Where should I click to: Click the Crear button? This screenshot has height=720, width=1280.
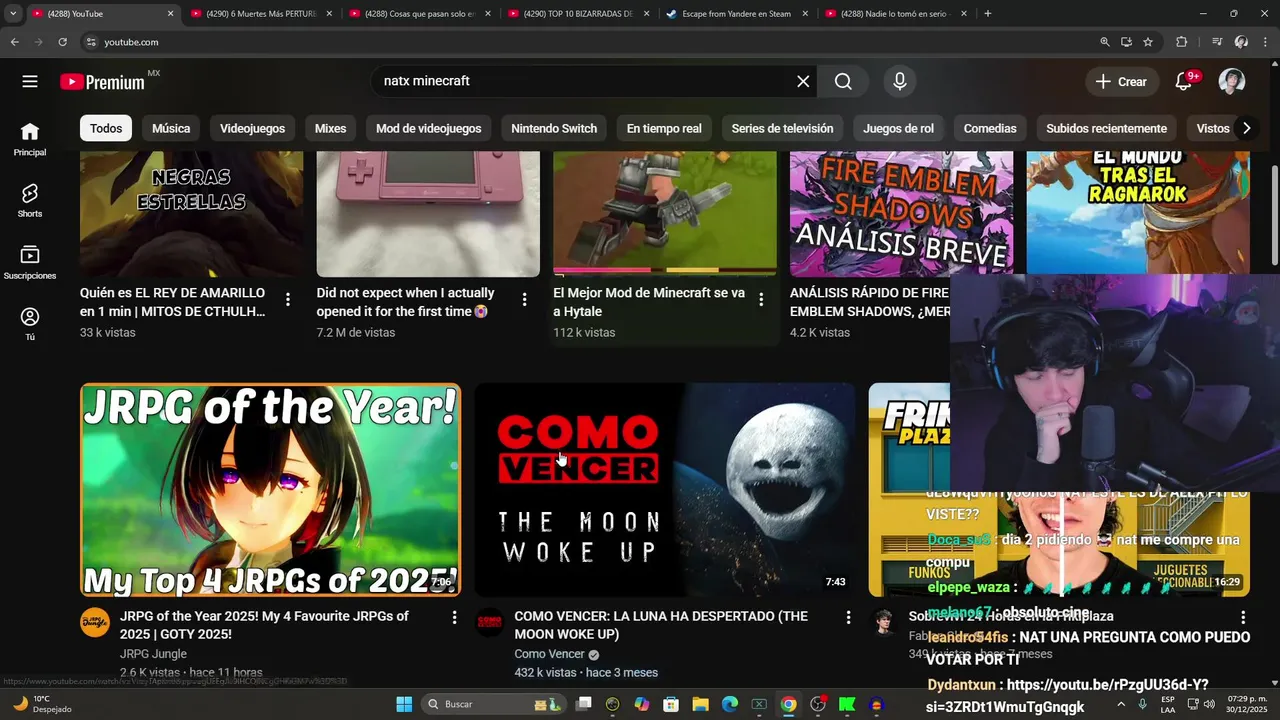[x=1121, y=81]
